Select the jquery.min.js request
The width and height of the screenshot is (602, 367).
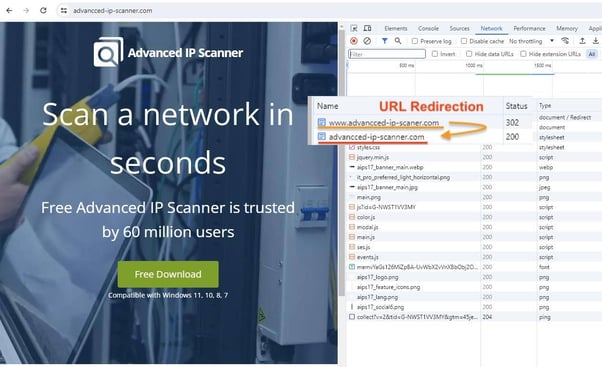pos(372,157)
